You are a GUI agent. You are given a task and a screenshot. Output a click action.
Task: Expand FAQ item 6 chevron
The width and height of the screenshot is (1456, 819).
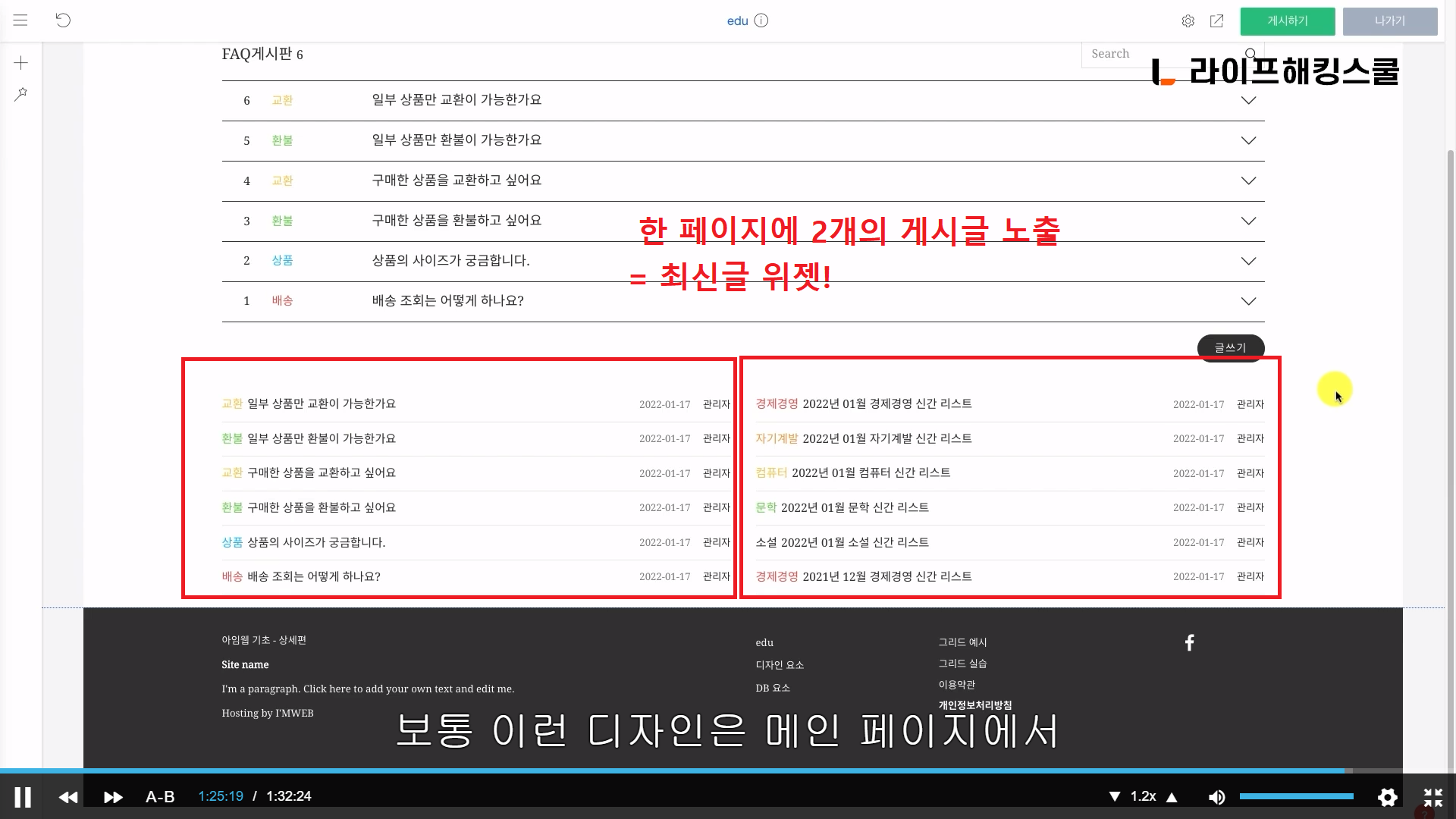(1247, 100)
